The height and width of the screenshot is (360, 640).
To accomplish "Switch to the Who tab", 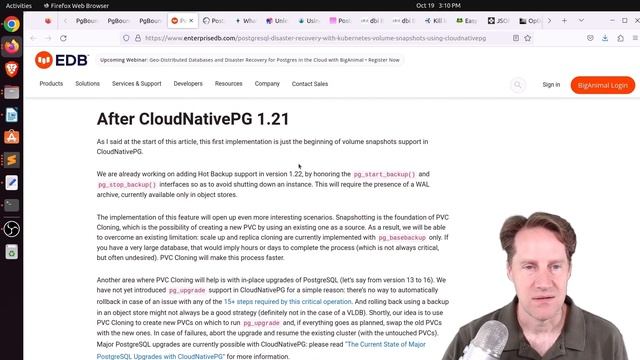I will [245, 20].
